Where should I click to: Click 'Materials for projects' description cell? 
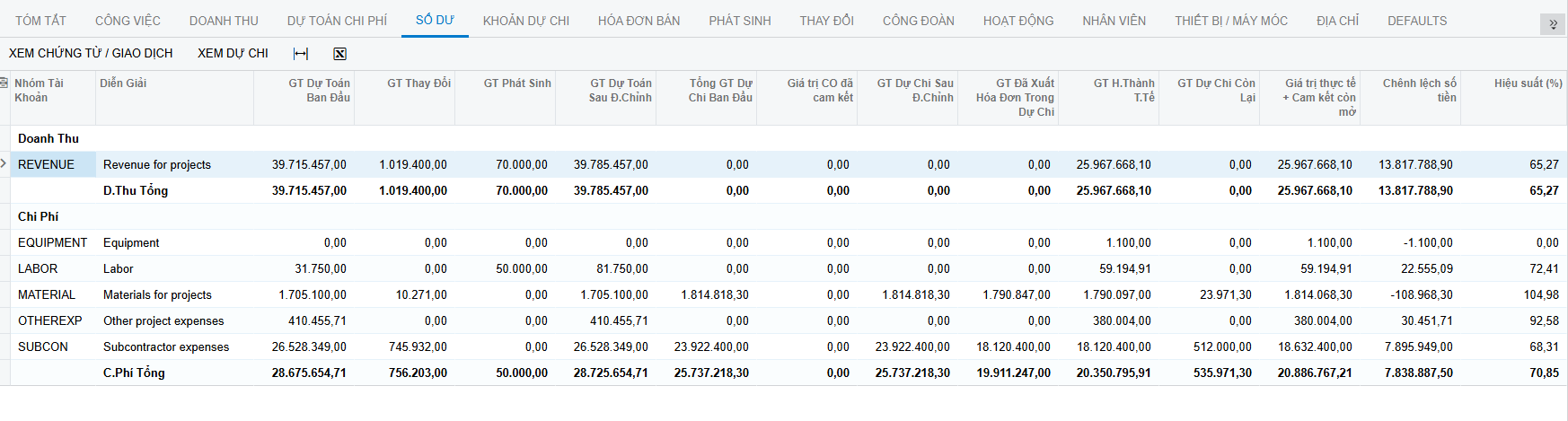(x=174, y=294)
